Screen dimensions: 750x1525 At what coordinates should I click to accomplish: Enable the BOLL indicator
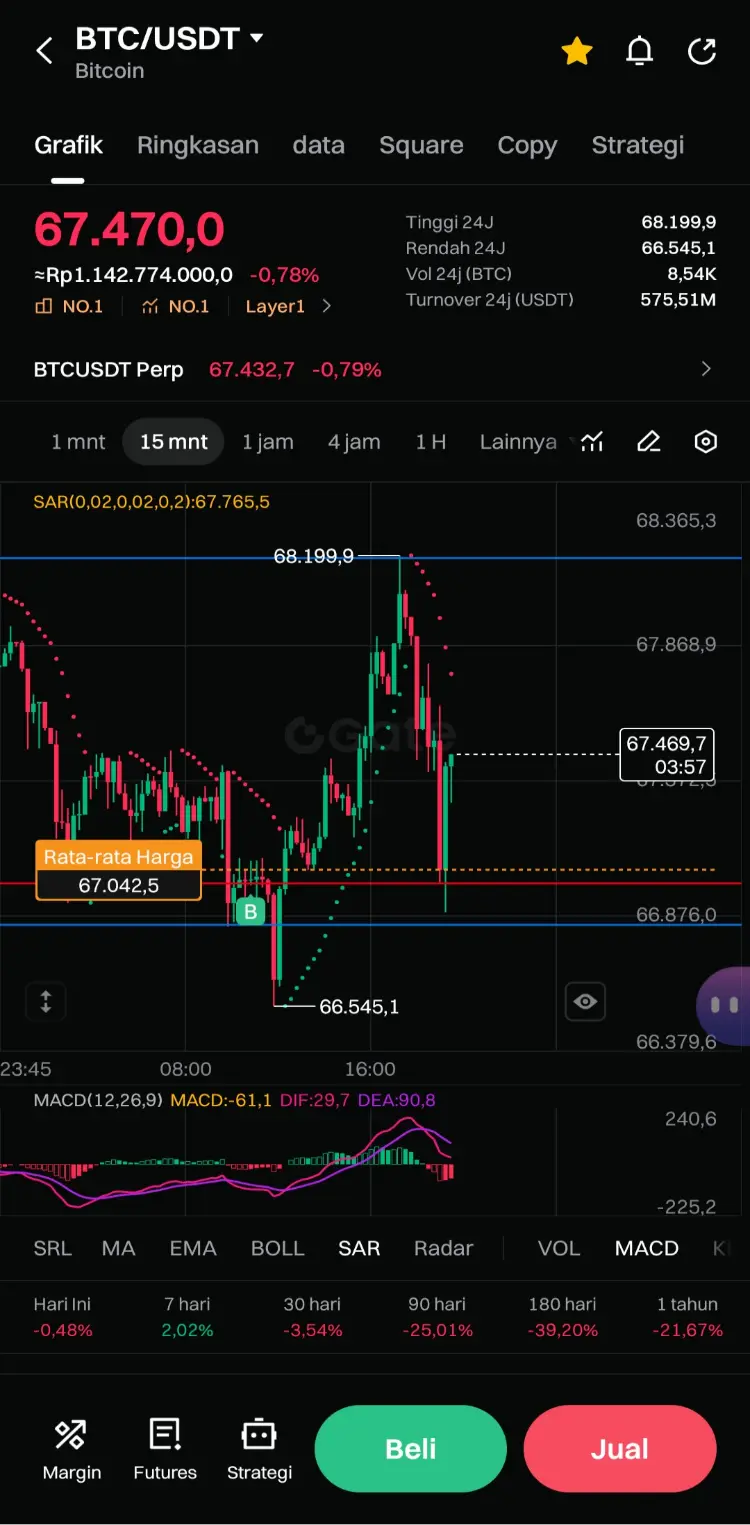tap(277, 1248)
